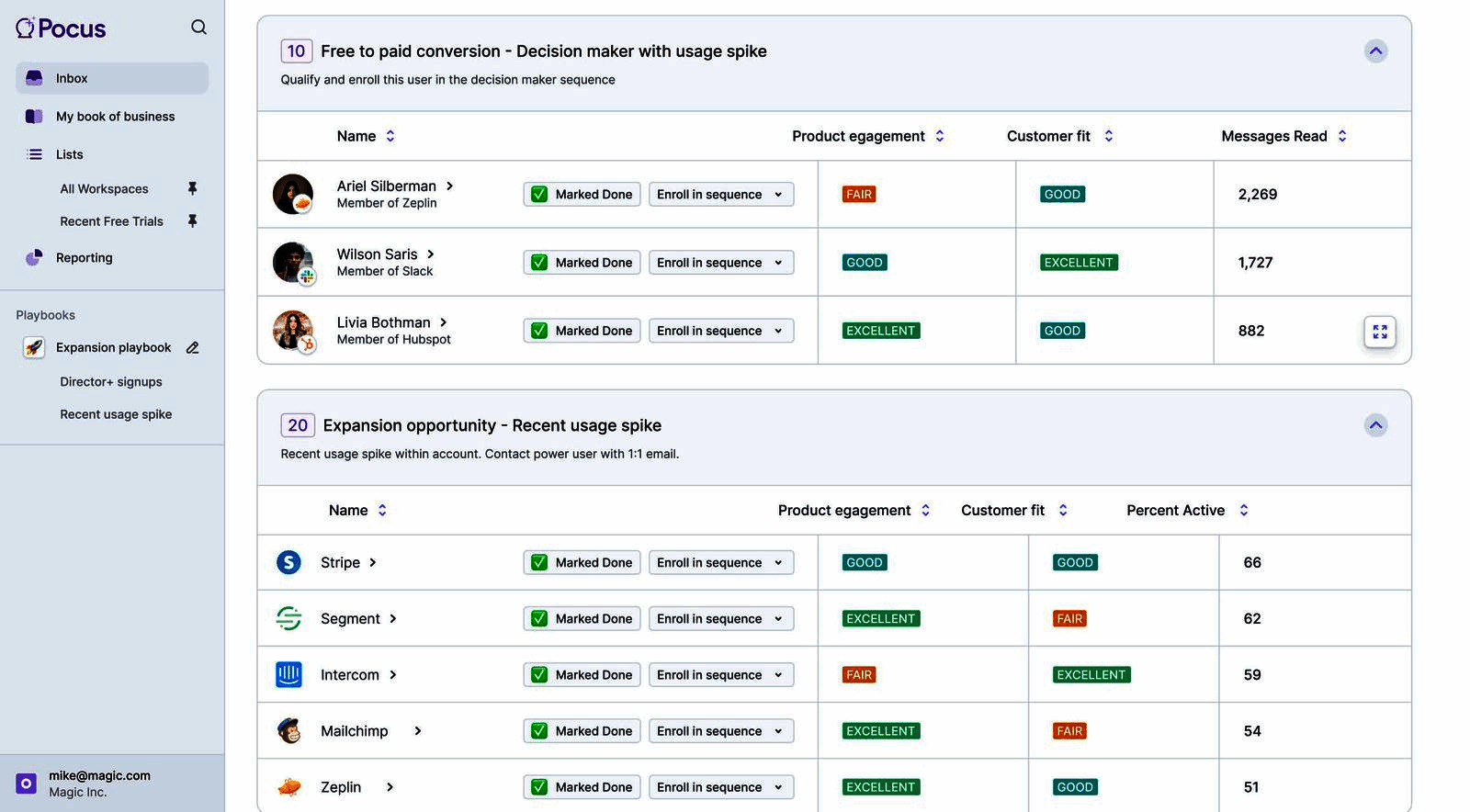Open My book of business
Screen dimensions: 1470x812
point(115,117)
